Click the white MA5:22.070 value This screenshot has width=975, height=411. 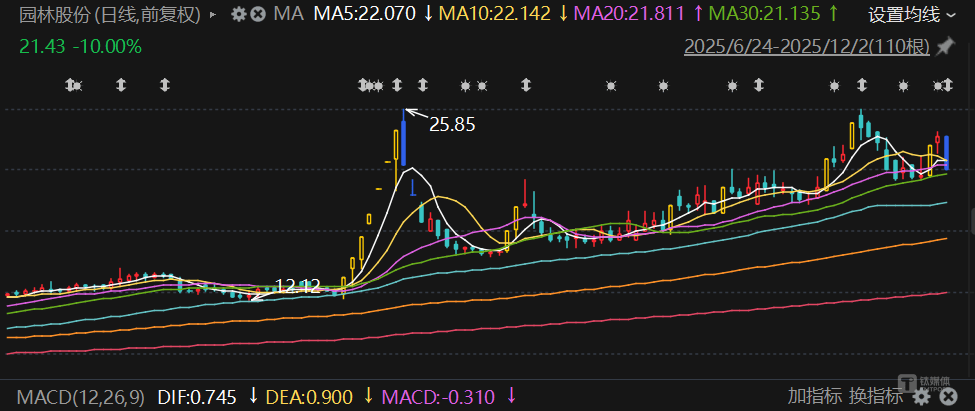[x=367, y=15]
